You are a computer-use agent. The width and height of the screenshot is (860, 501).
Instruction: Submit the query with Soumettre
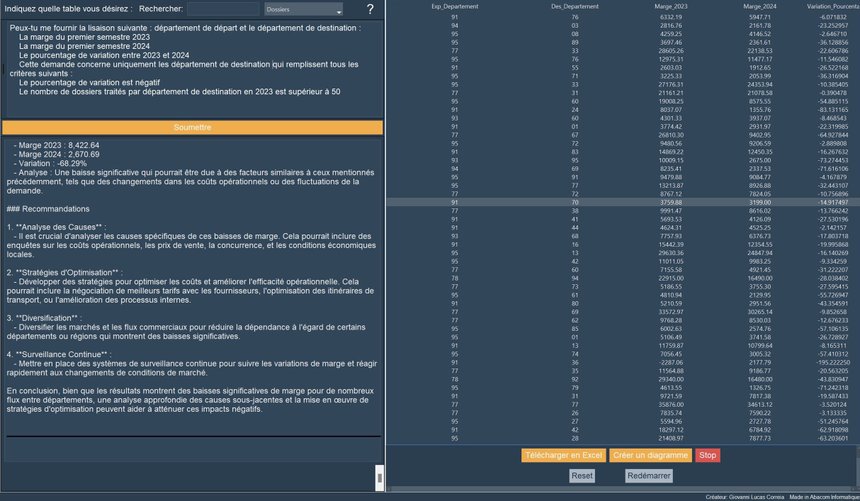tap(193, 127)
